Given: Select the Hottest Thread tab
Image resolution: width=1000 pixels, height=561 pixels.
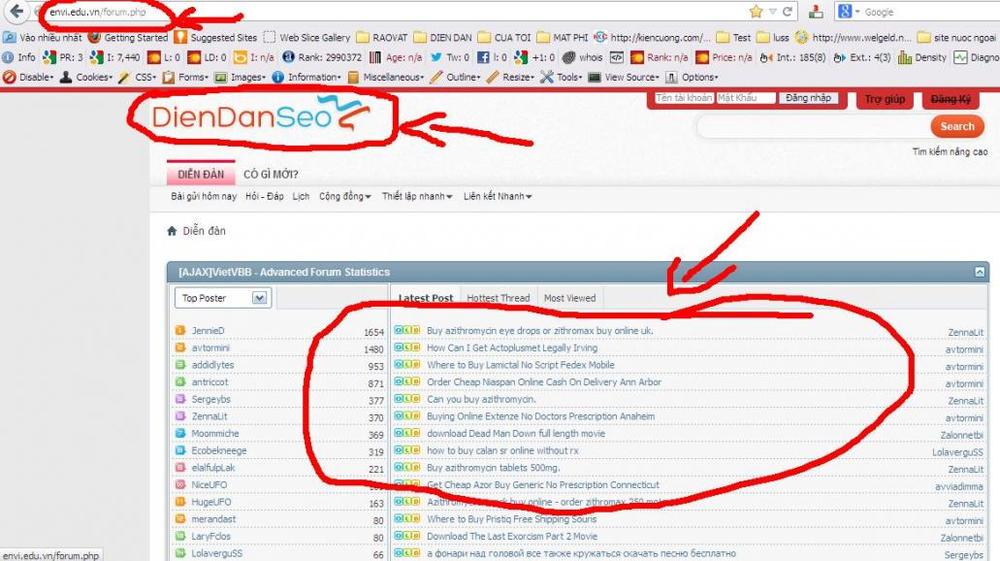Looking at the screenshot, I should tap(498, 298).
